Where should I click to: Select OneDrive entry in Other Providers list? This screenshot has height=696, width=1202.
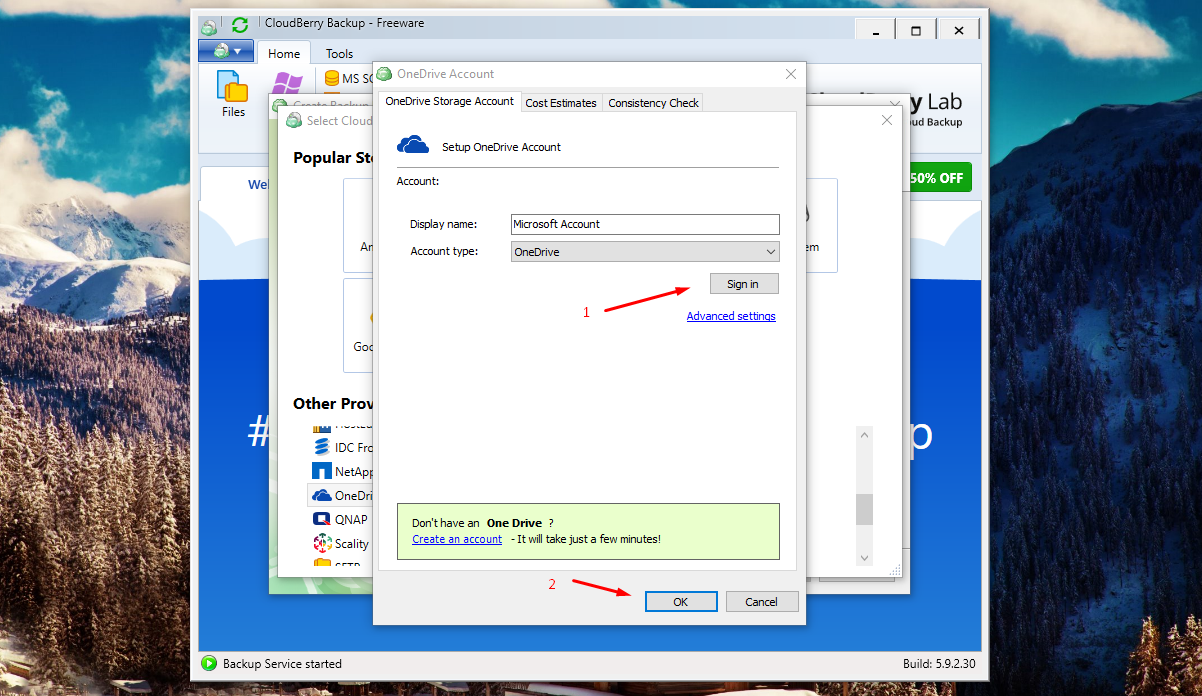[342, 495]
